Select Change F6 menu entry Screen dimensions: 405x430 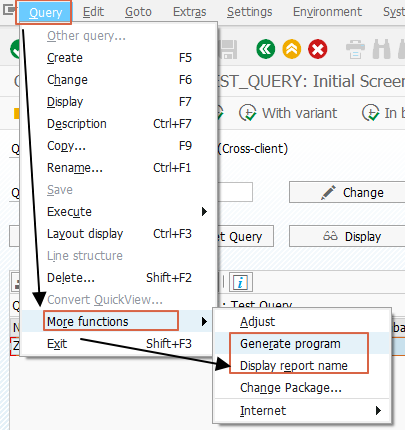[119, 80]
